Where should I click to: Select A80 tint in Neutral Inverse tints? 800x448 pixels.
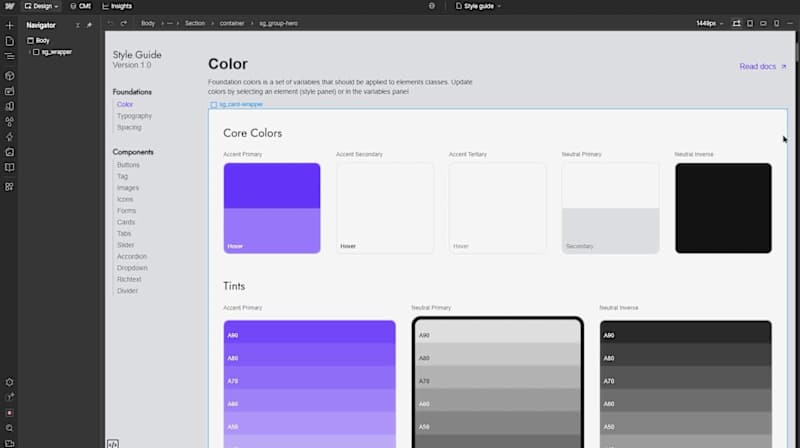[x=686, y=356]
